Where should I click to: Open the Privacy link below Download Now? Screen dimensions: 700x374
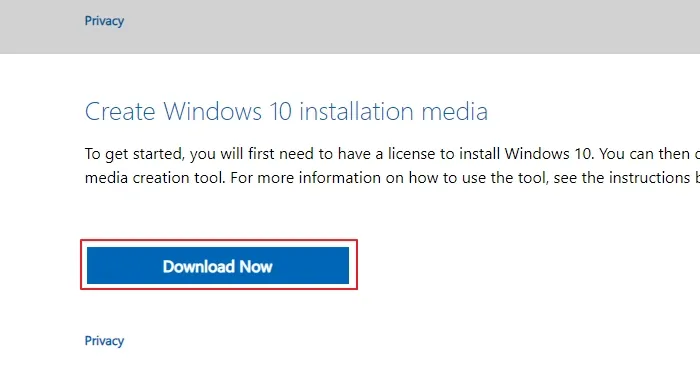[x=104, y=341]
